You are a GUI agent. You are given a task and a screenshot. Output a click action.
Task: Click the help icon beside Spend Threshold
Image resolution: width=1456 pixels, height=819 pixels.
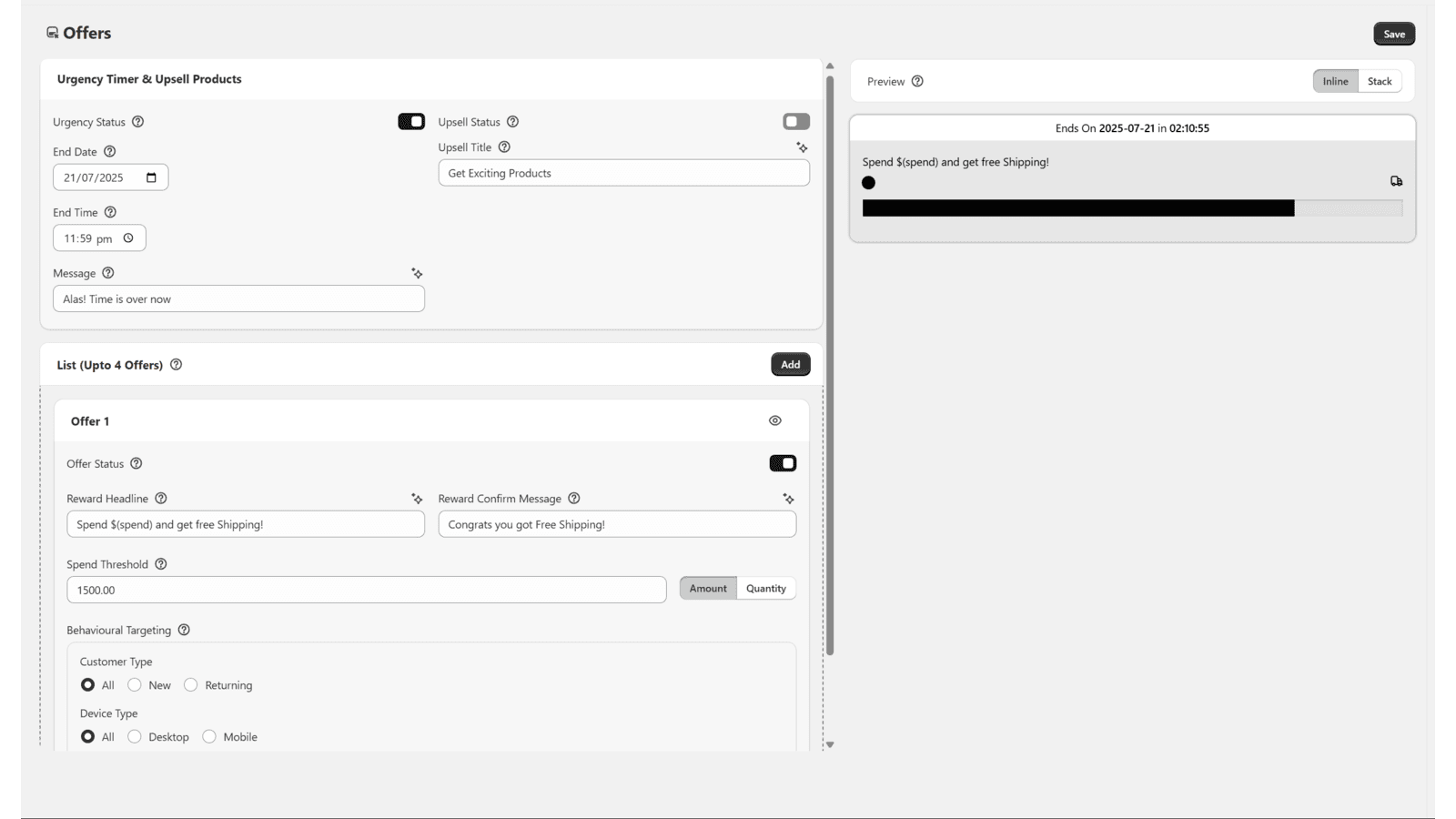click(x=161, y=564)
